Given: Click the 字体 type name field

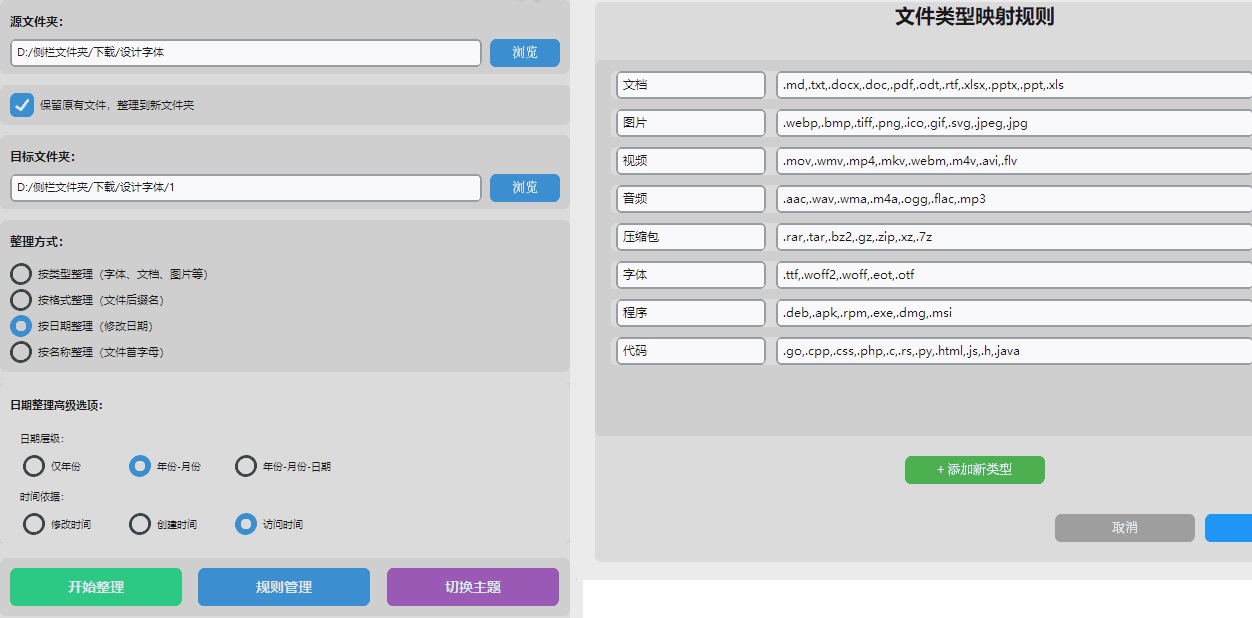Looking at the screenshot, I should (690, 275).
